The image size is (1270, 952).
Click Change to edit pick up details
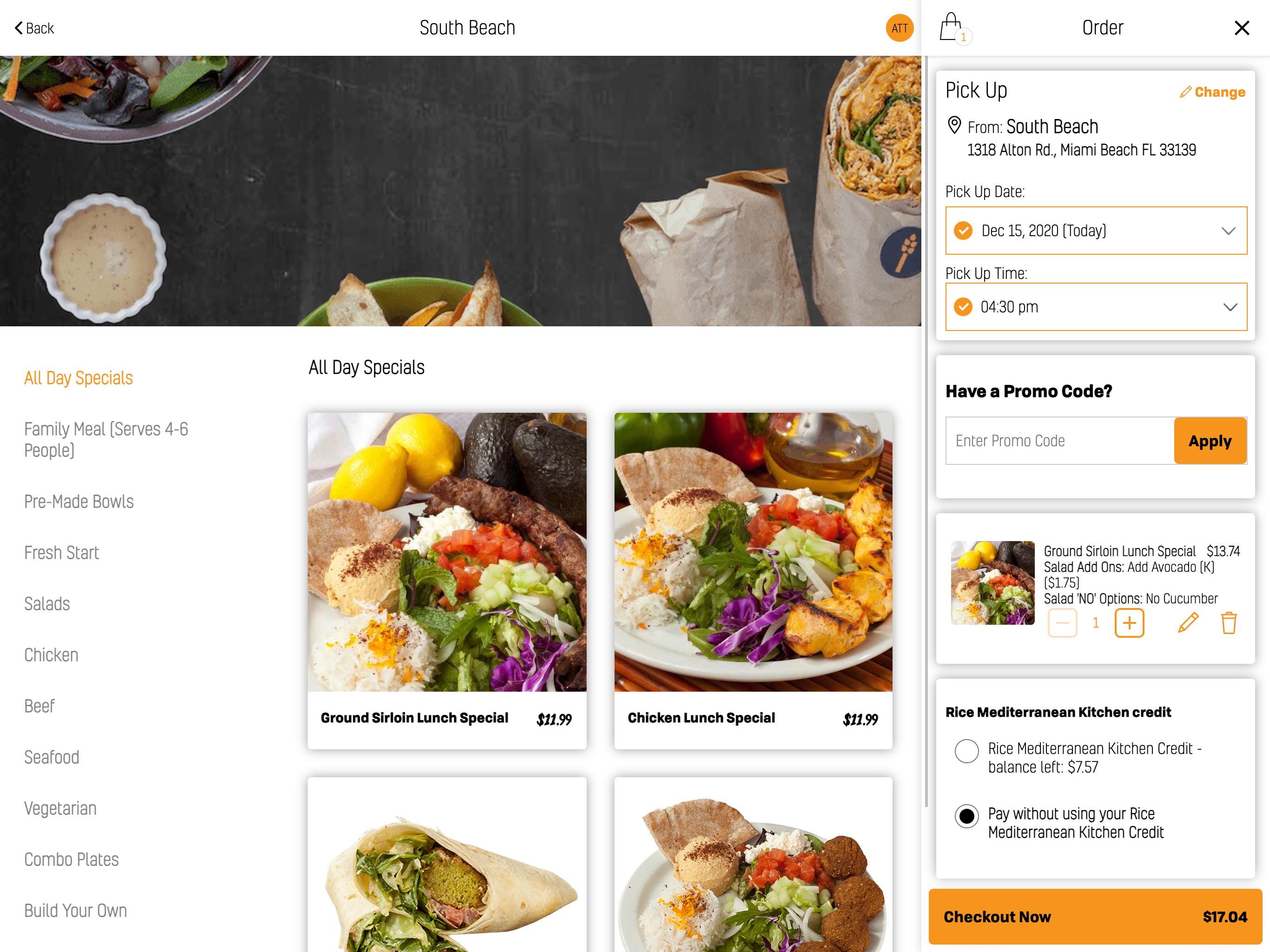[1212, 92]
